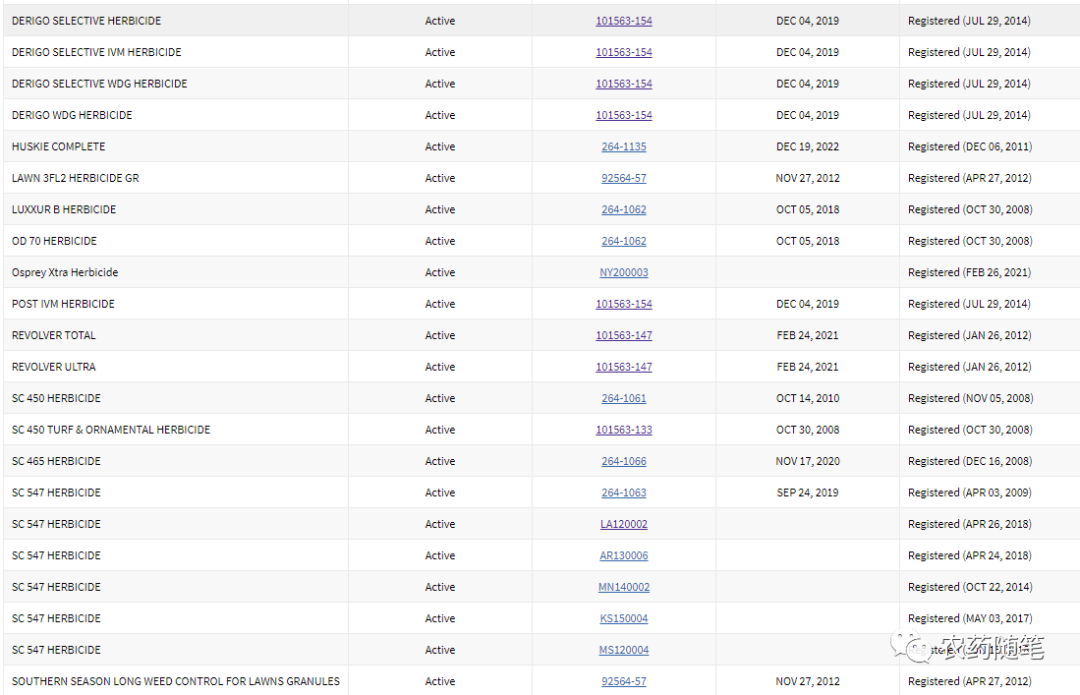Click Active status in HUSKIE COMPLETE row
This screenshot has width=1080, height=695.
pos(440,147)
